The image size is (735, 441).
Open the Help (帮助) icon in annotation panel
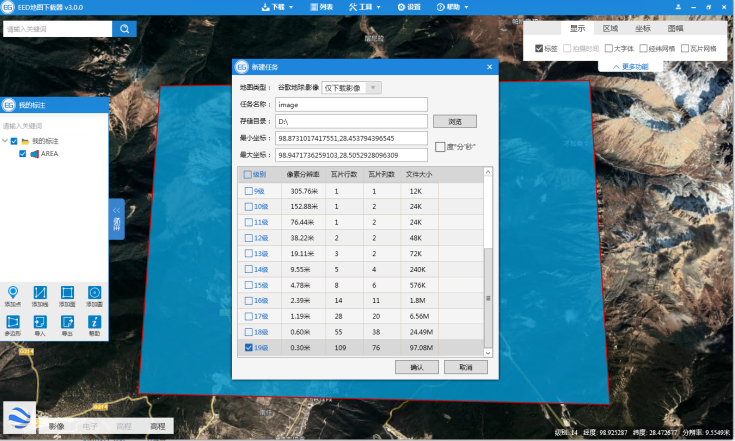[x=94, y=323]
